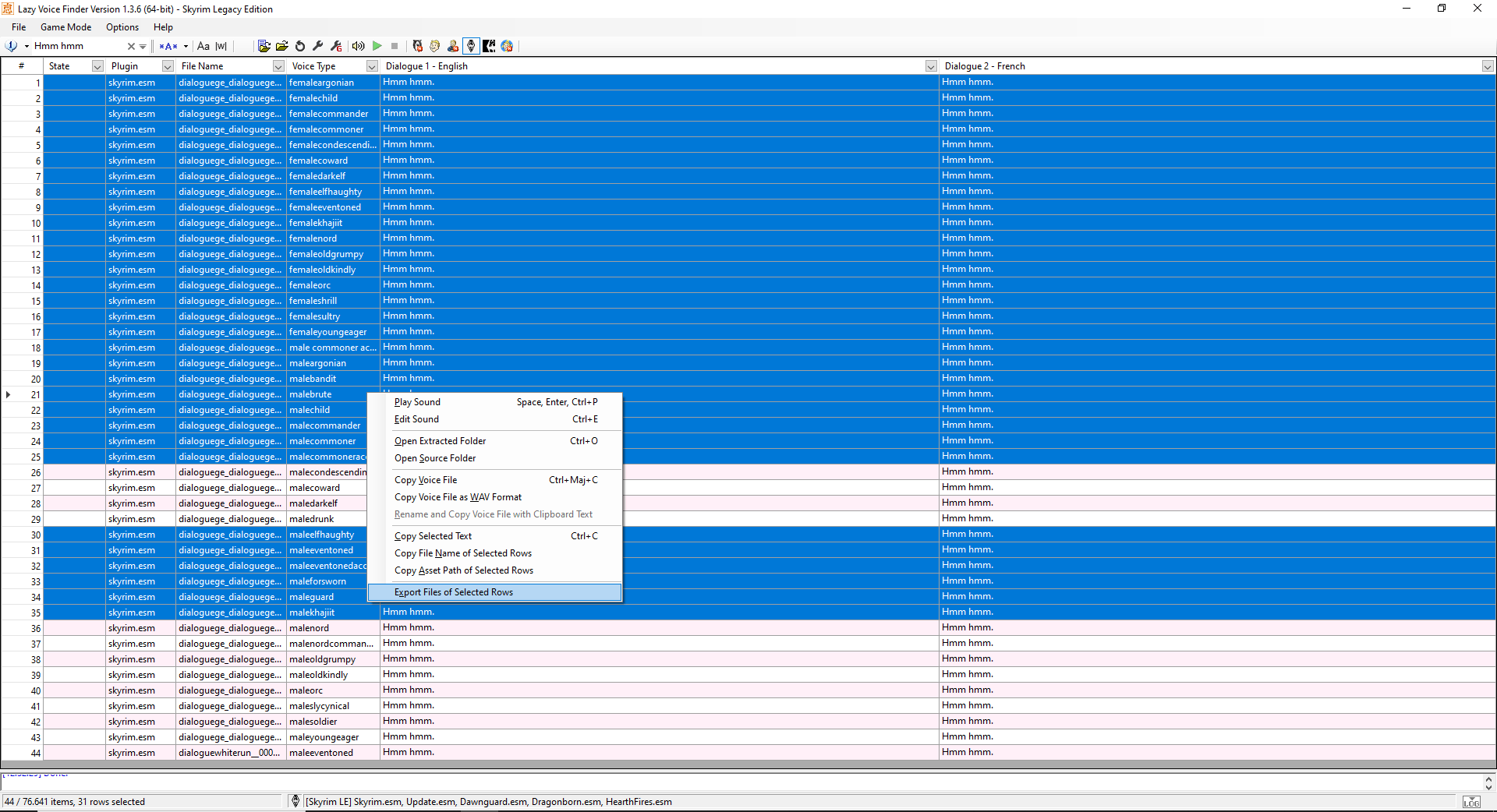The image size is (1497, 812).
Task: Select the Skyrim Special Edition game icon
Action: click(489, 46)
